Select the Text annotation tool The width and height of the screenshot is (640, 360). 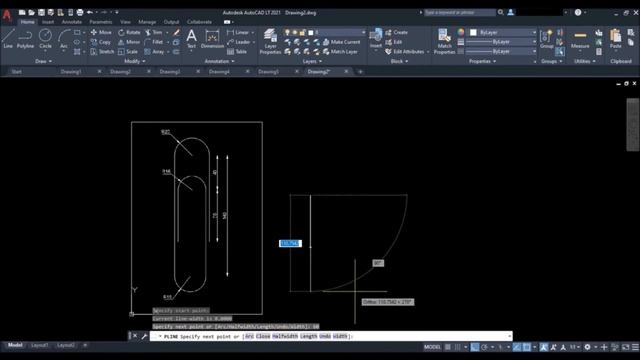[x=191, y=39]
